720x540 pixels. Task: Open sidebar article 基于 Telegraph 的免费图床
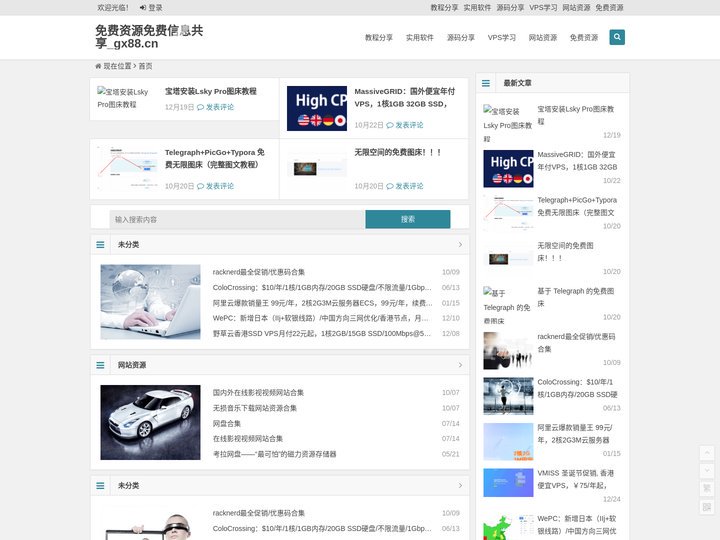tap(575, 297)
